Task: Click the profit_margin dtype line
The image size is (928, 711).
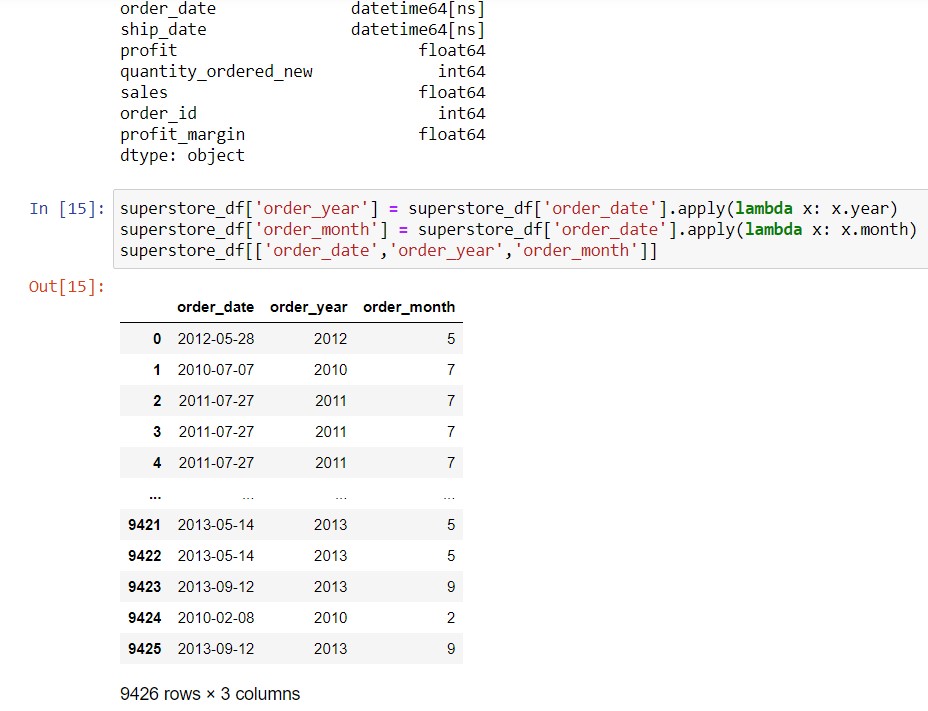Action: tap(302, 134)
